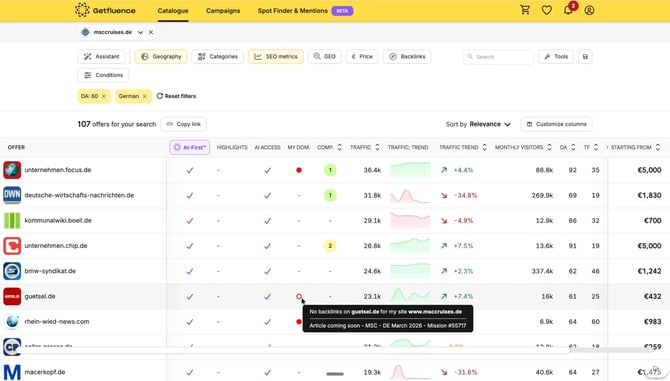Toggle AI access check for deutsche-wirtschafts-nachrichten.de
This screenshot has height=381, width=670.
click(x=267, y=195)
